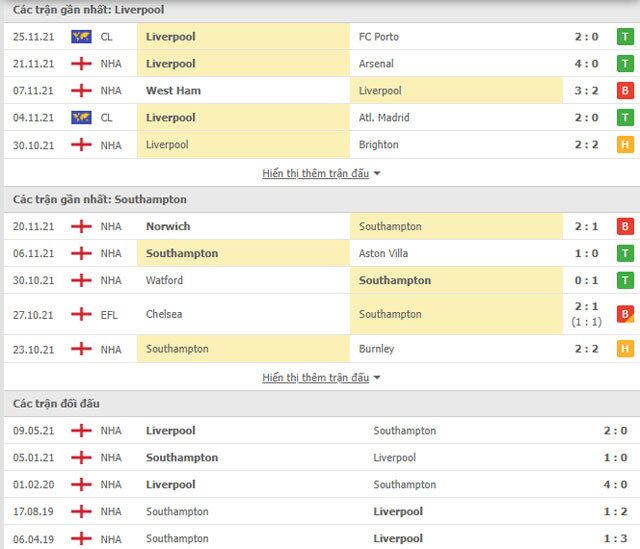This screenshot has width=640, height=549.
Task: Expand more Liverpool matches with the dropdown arrow
Action: pos(377,174)
